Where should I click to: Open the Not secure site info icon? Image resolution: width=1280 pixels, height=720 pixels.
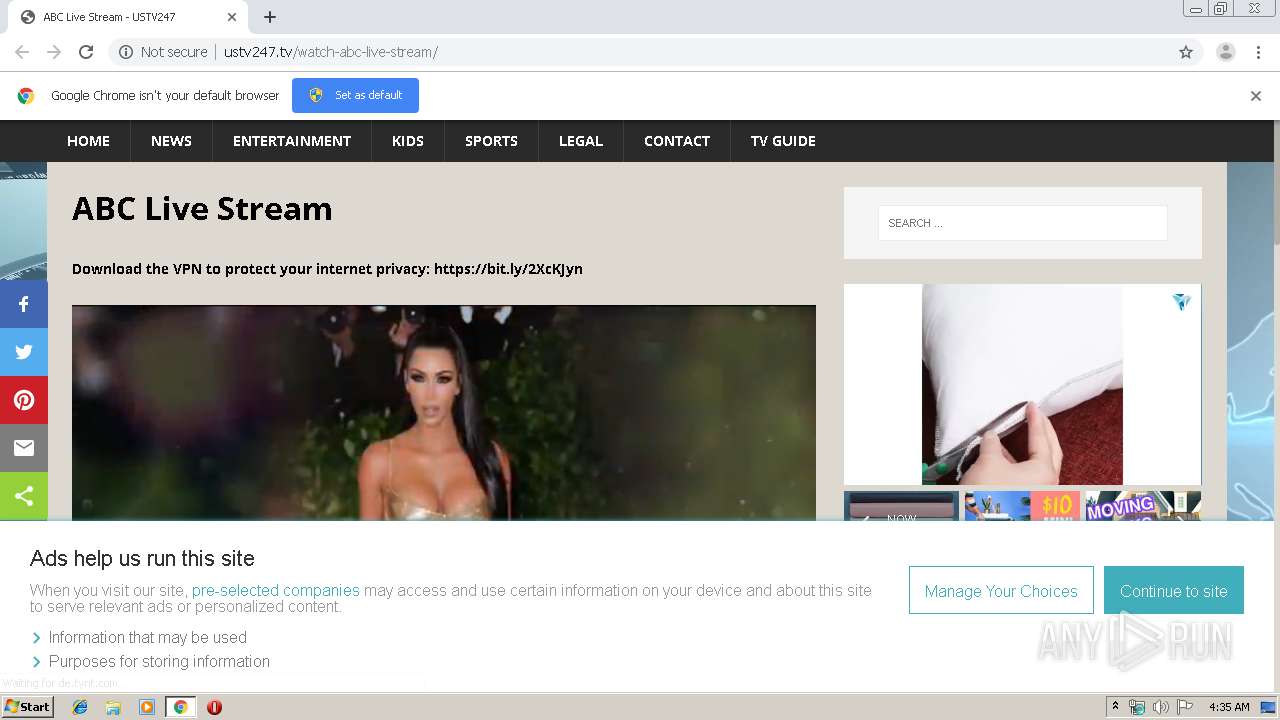126,52
